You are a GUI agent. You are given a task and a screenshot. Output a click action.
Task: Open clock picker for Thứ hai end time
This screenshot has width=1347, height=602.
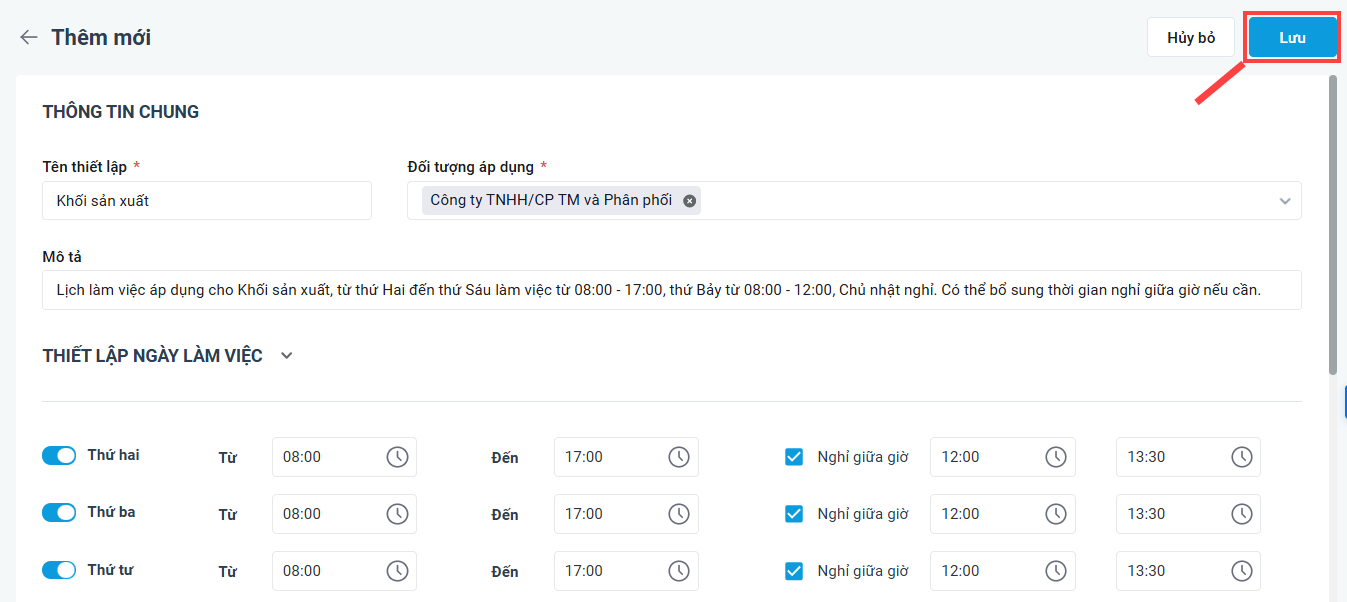click(x=679, y=457)
